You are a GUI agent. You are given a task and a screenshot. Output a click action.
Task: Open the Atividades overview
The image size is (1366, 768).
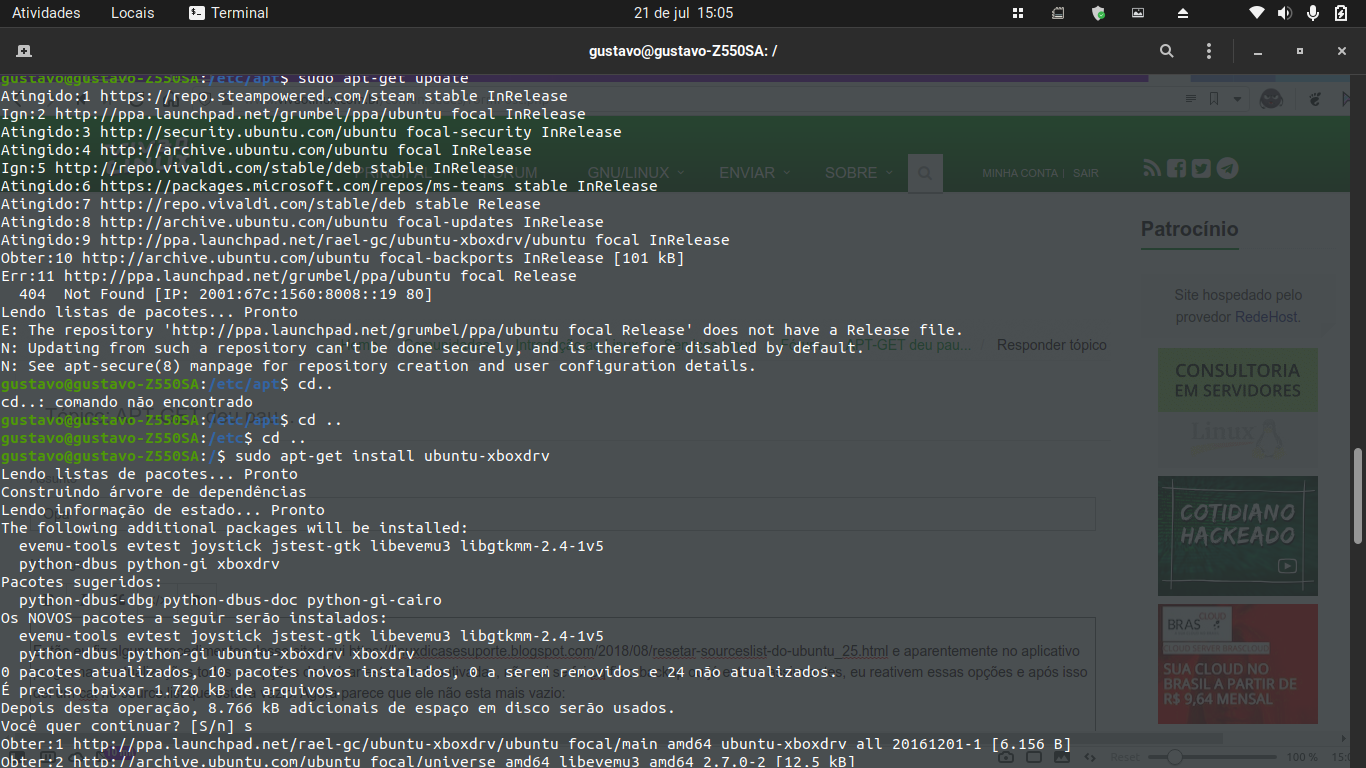point(46,13)
